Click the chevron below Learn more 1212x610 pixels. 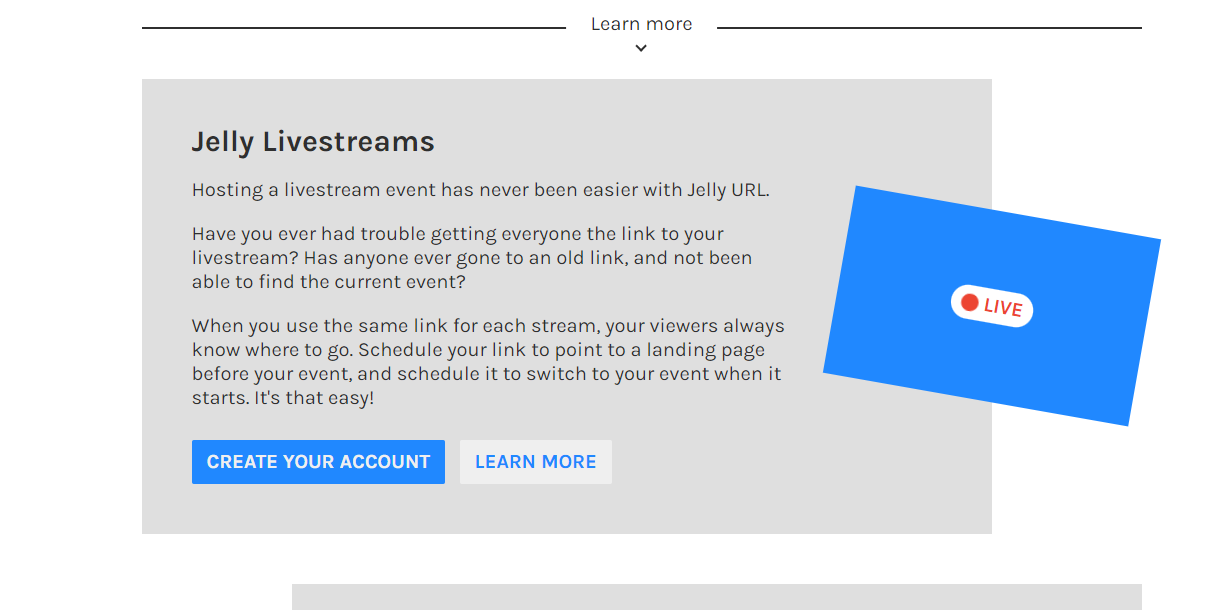click(641, 48)
